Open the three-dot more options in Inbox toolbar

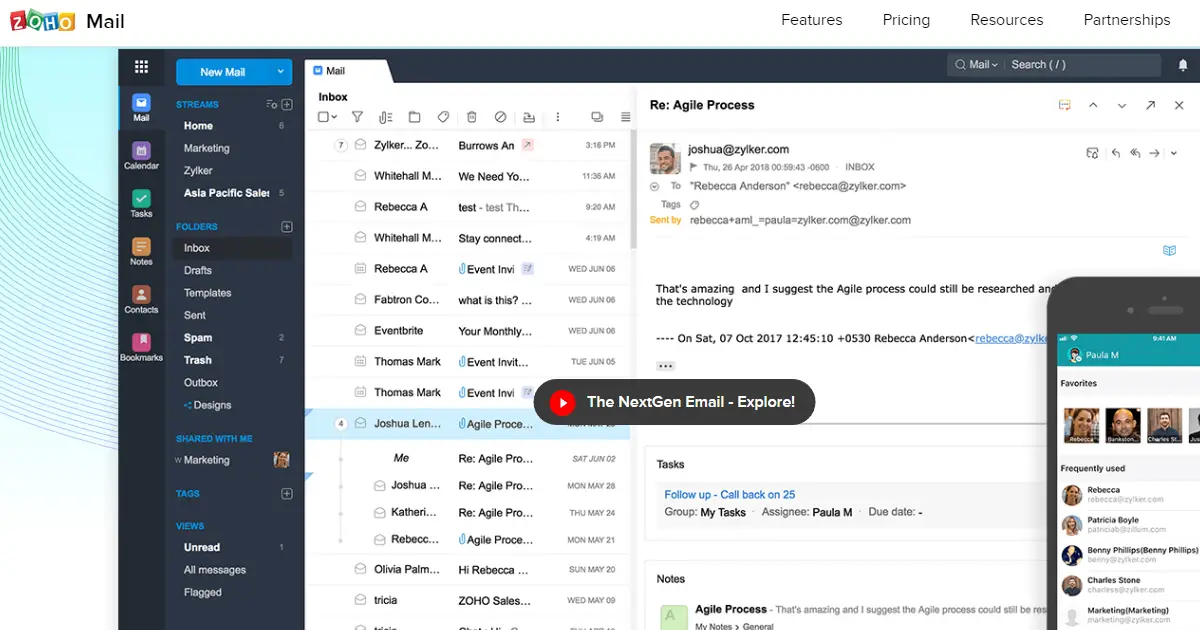coord(558,117)
